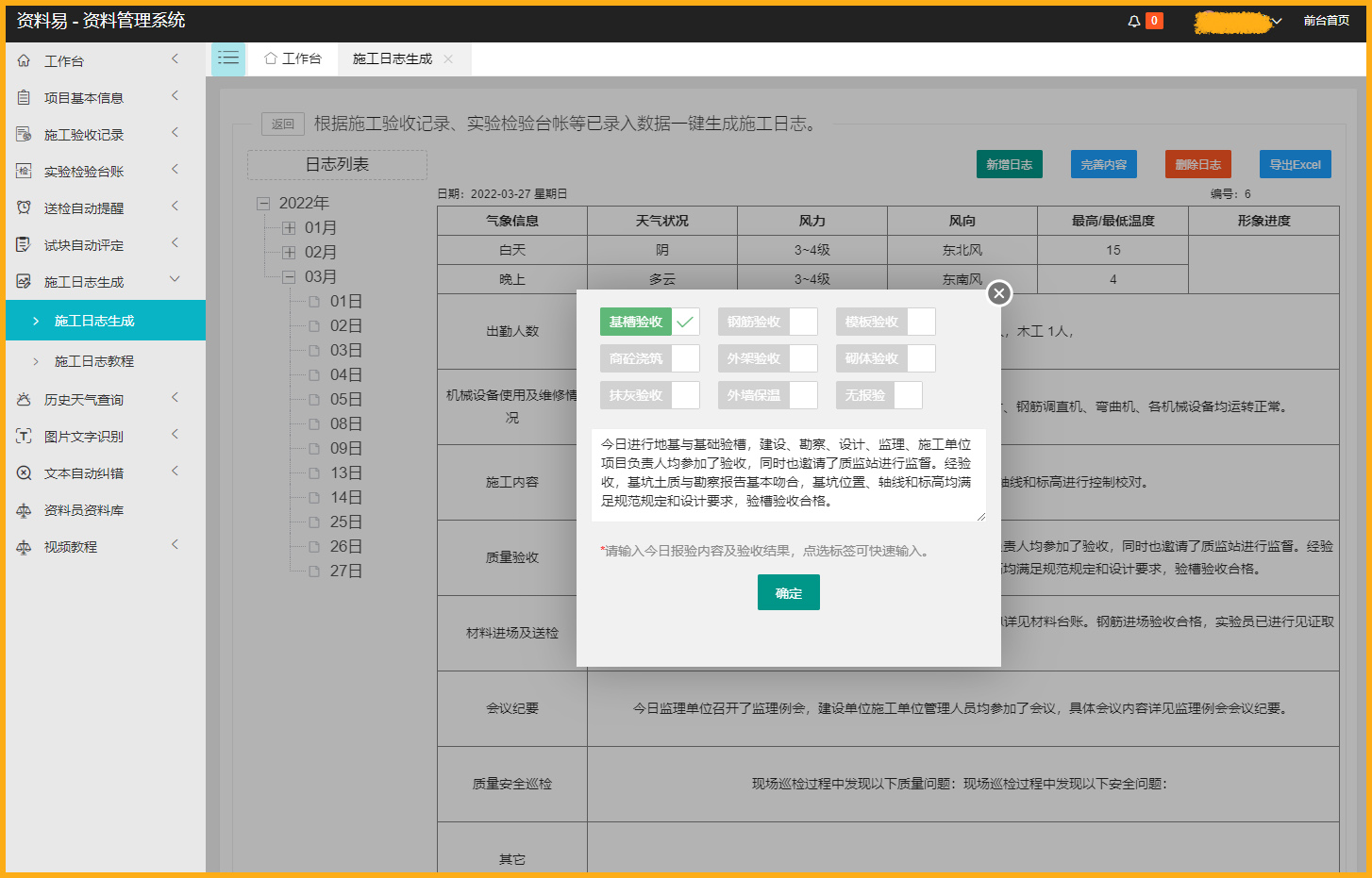Uncheck the 基槽验收 checkbox

tap(688, 322)
